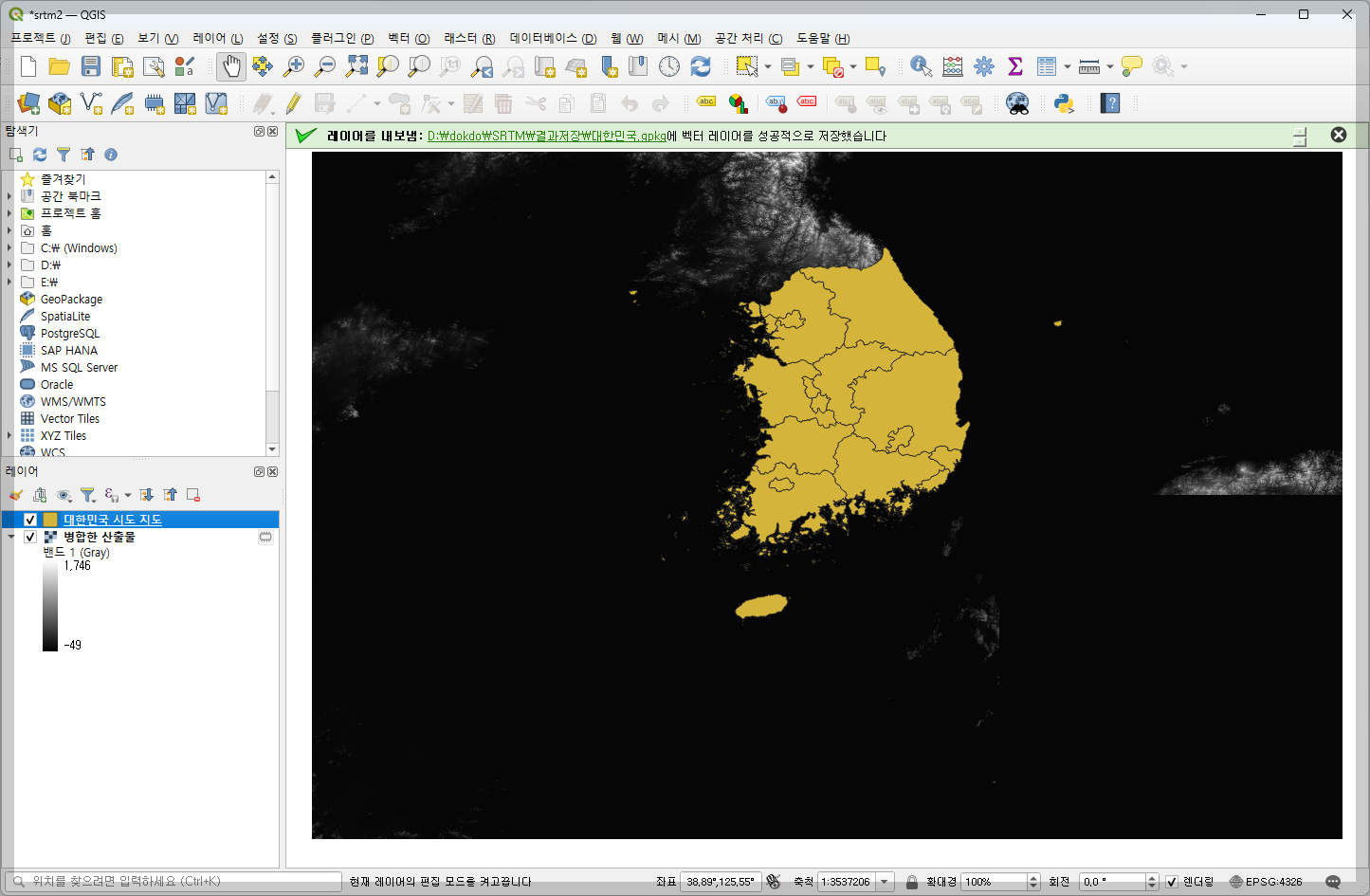The image size is (1370, 896).
Task: Close the export success message bar
Action: point(1339,135)
